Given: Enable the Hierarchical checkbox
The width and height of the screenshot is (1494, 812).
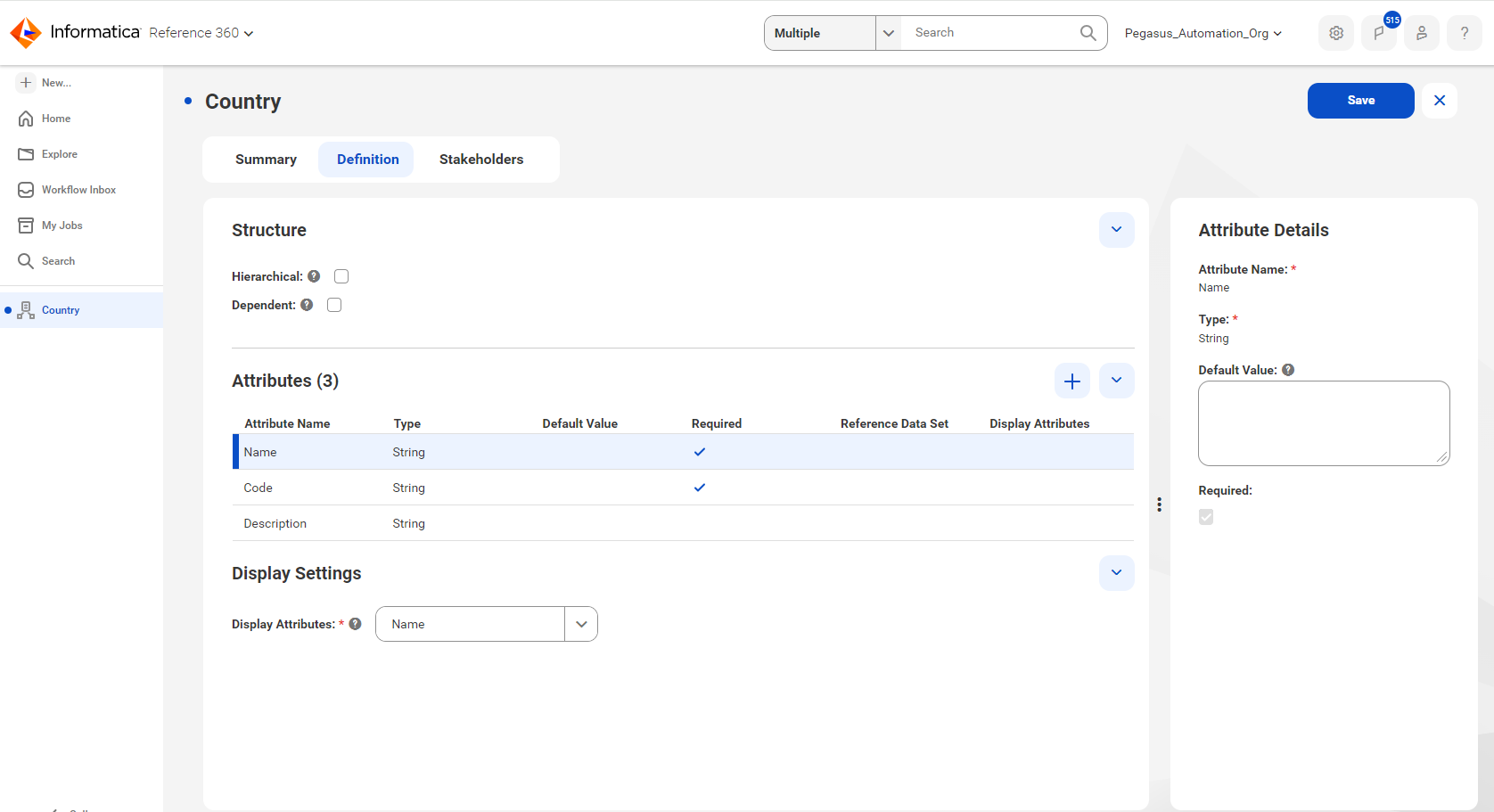Looking at the screenshot, I should [341, 276].
